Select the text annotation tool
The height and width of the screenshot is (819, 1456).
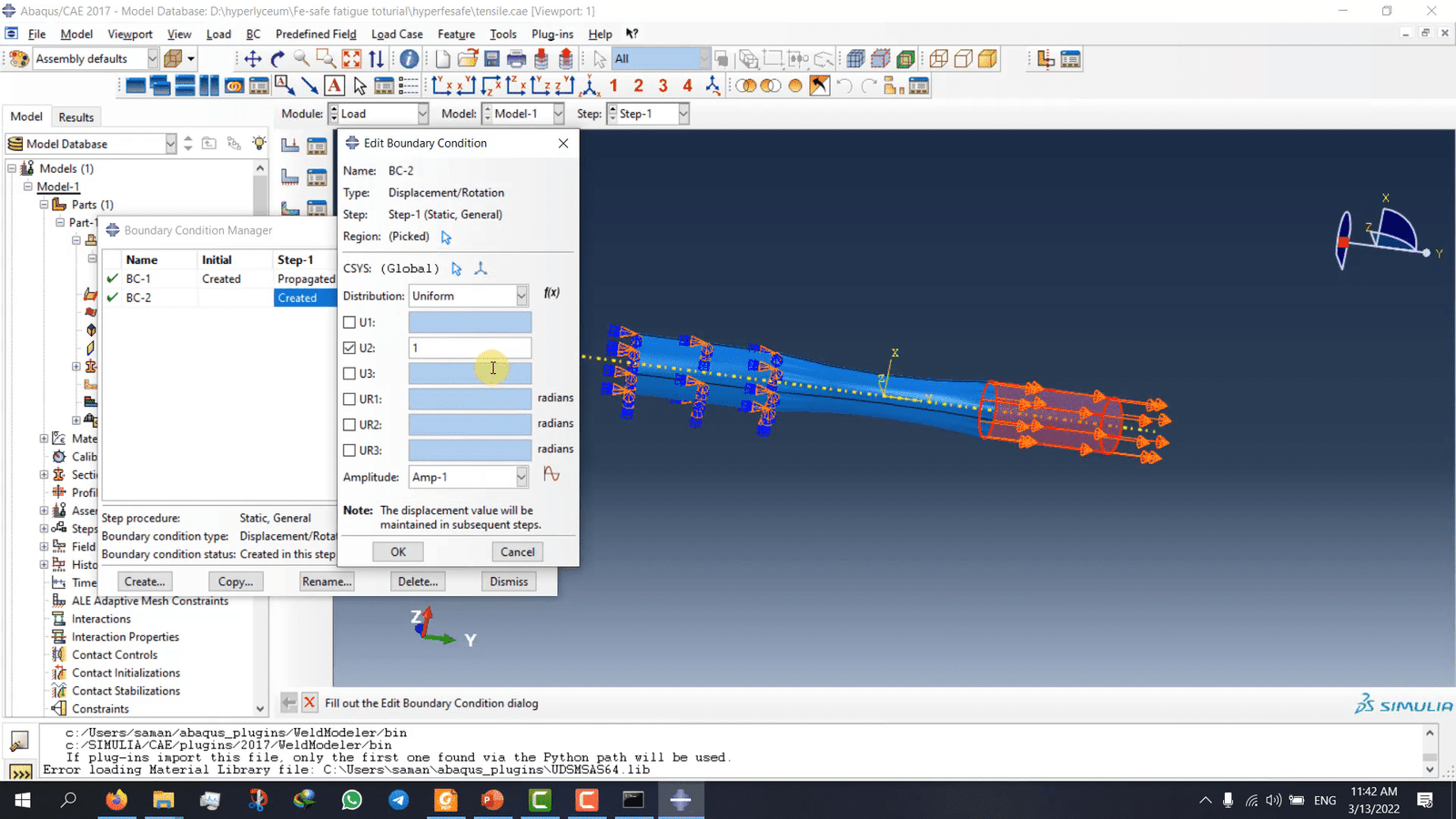pos(334,86)
